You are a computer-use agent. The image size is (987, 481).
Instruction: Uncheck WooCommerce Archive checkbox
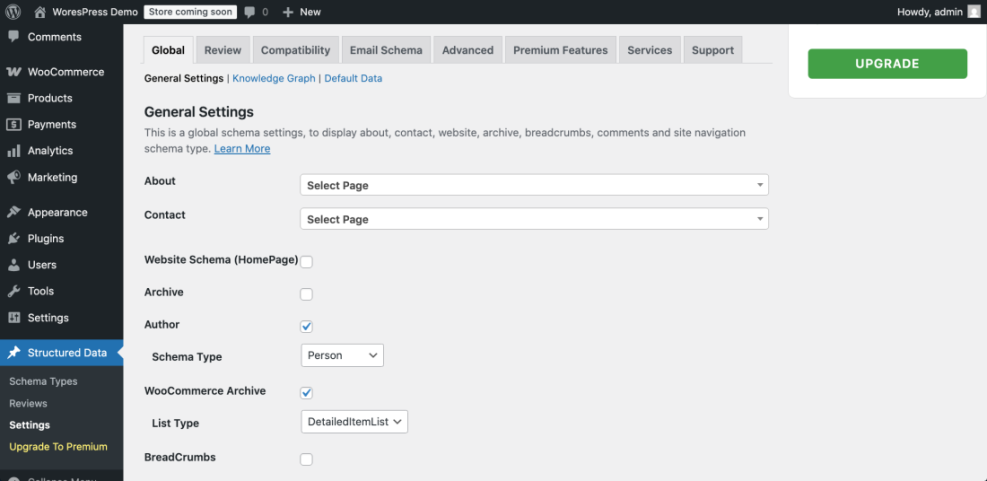(307, 393)
